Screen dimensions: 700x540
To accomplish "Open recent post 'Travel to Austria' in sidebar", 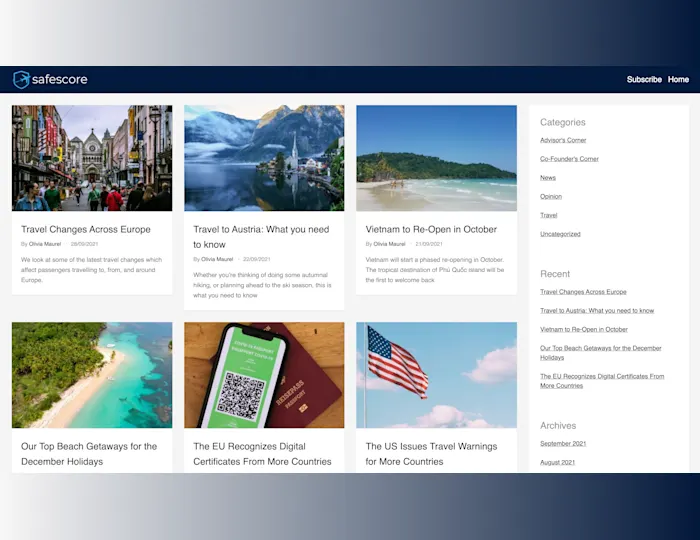I will [597, 311].
